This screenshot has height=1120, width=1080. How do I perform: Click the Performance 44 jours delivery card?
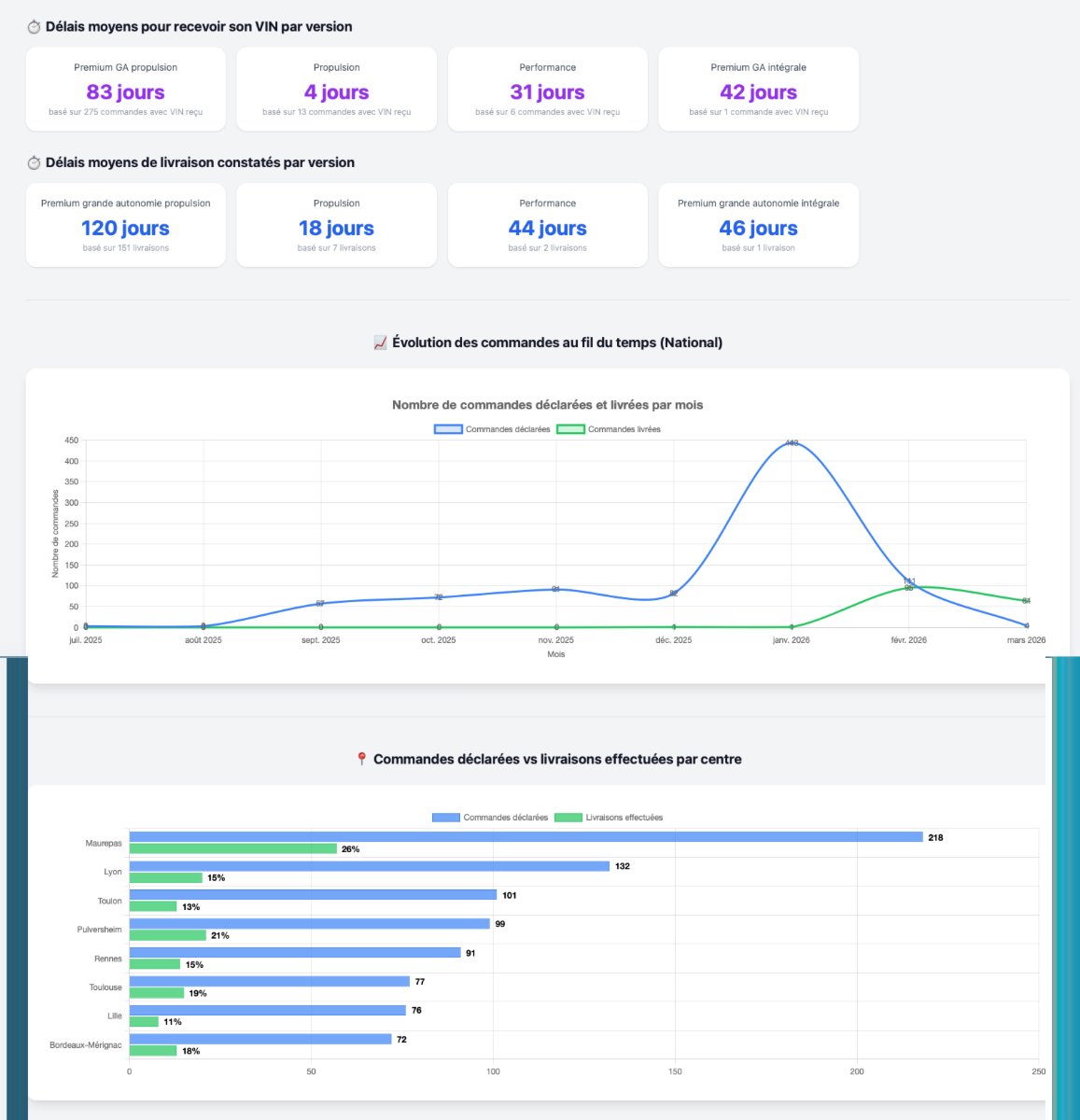[x=548, y=226]
